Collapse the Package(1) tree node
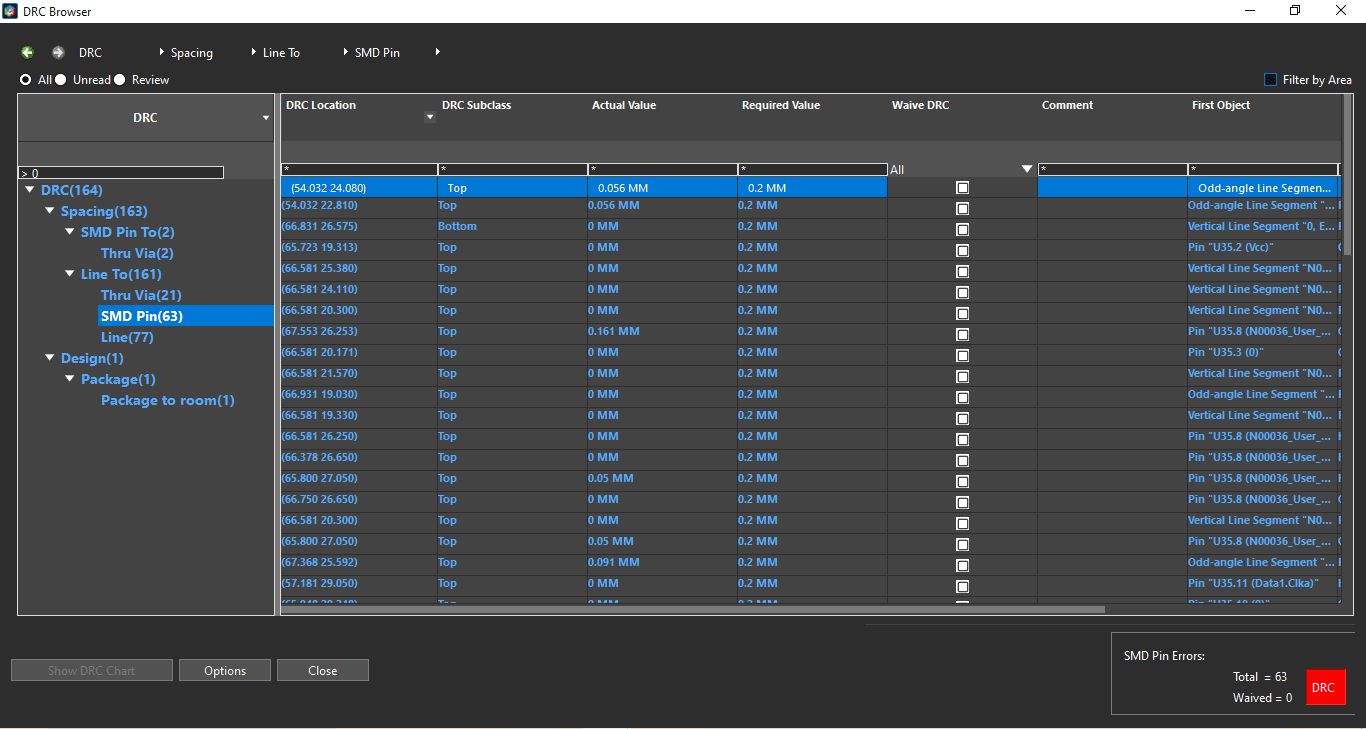 click(70, 379)
